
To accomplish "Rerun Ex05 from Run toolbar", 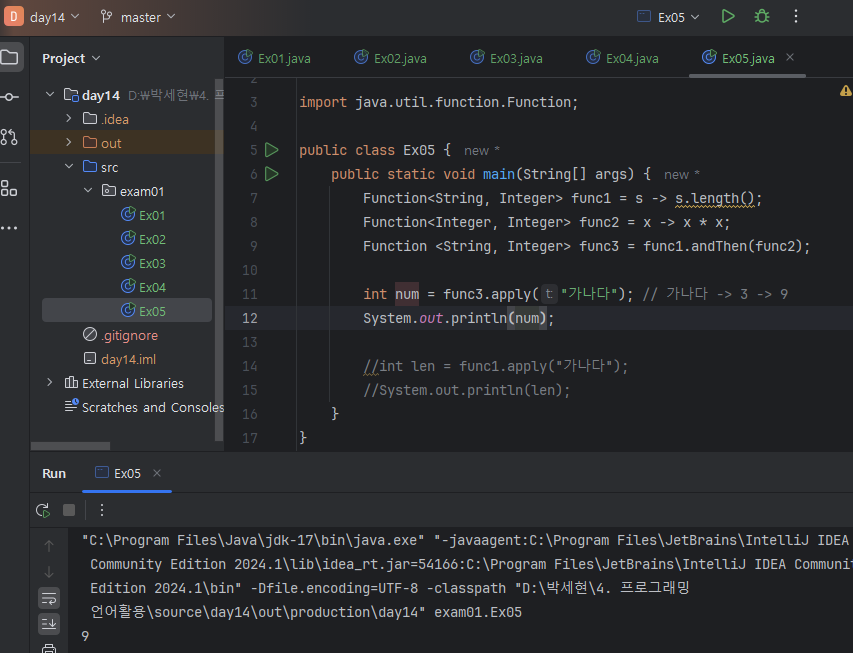I will pyautogui.click(x=43, y=510).
